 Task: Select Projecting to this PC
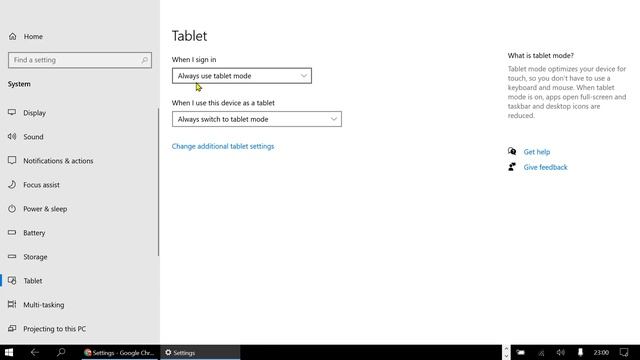pyautogui.click(x=54, y=329)
